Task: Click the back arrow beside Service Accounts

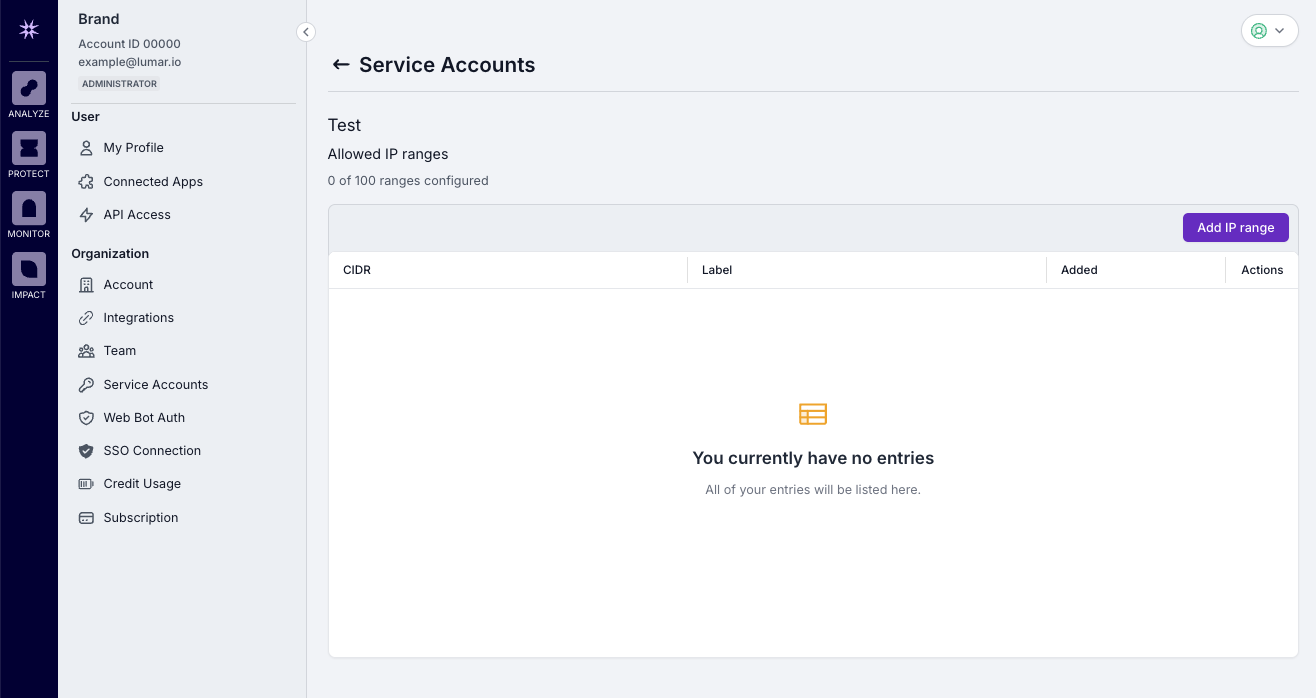Action: 340,65
